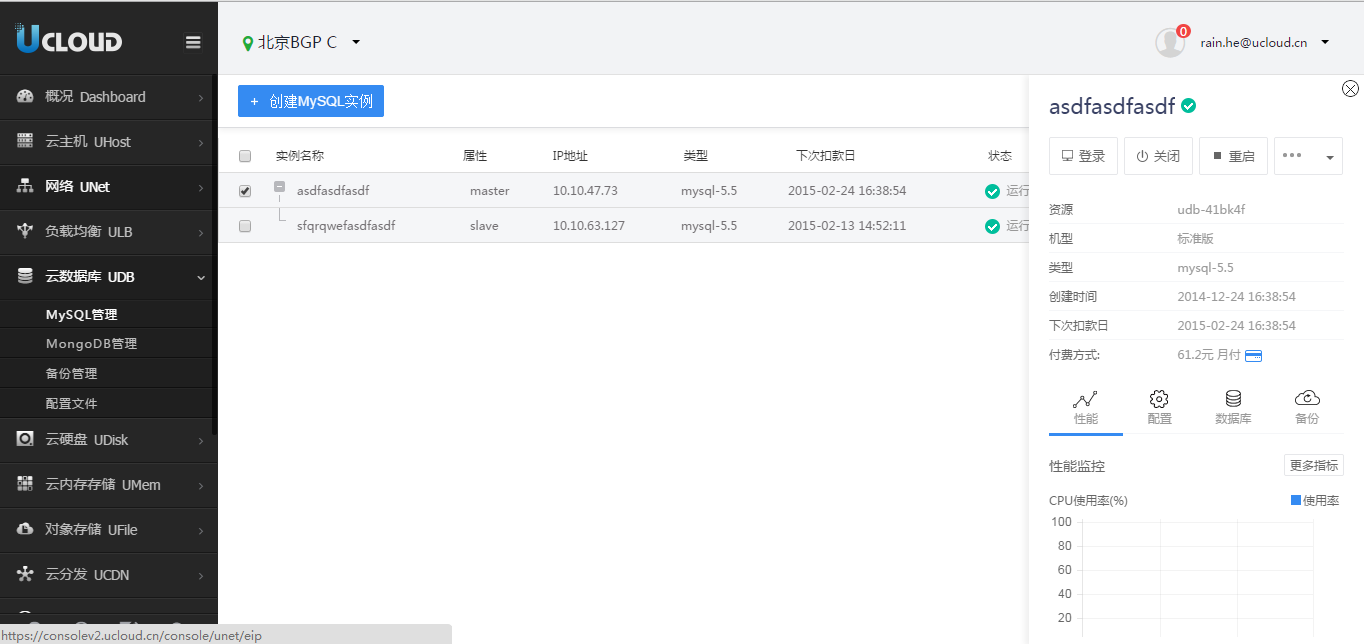
Task: Open the user avatar notifications
Action: coord(1170,42)
